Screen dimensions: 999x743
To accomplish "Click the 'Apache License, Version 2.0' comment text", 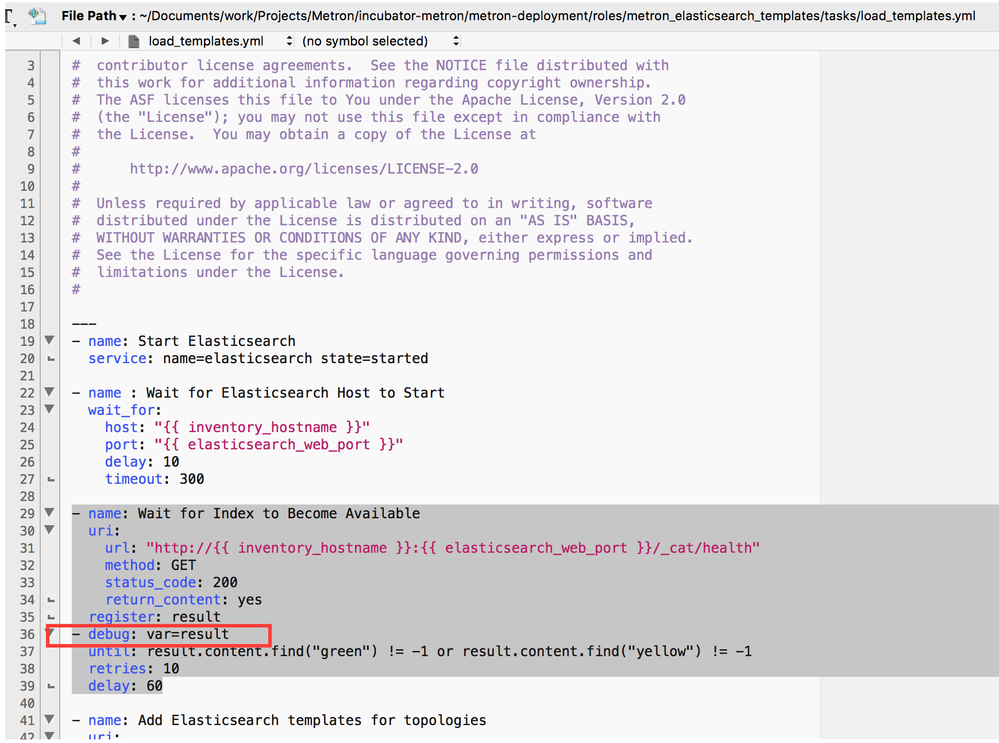I will pyautogui.click(x=573, y=100).
